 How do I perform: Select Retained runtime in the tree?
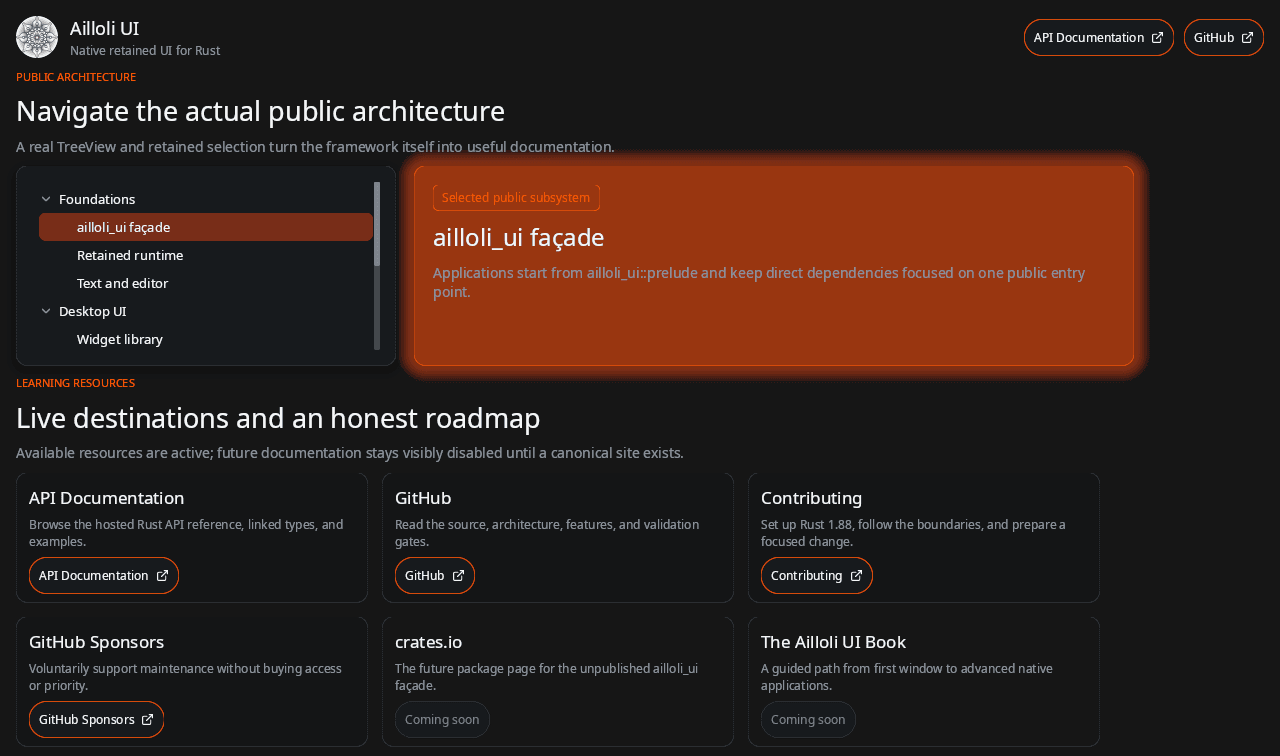coord(206,255)
